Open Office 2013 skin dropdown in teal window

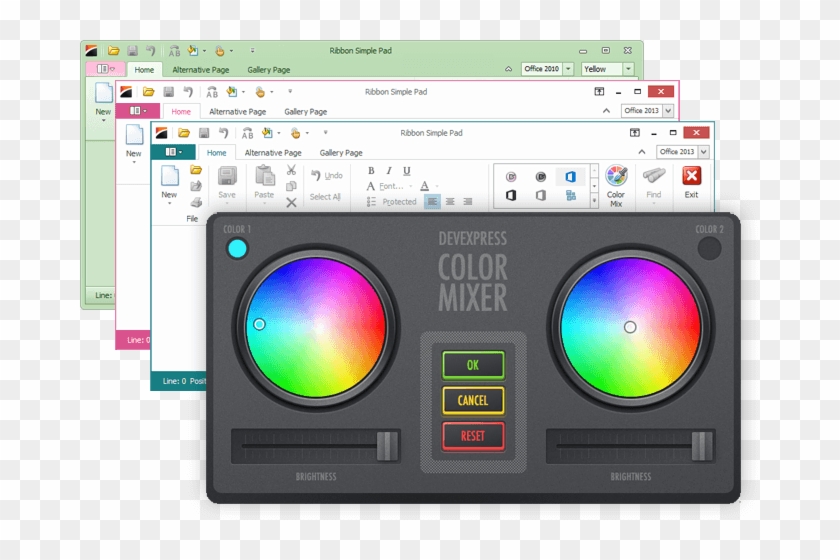point(704,152)
